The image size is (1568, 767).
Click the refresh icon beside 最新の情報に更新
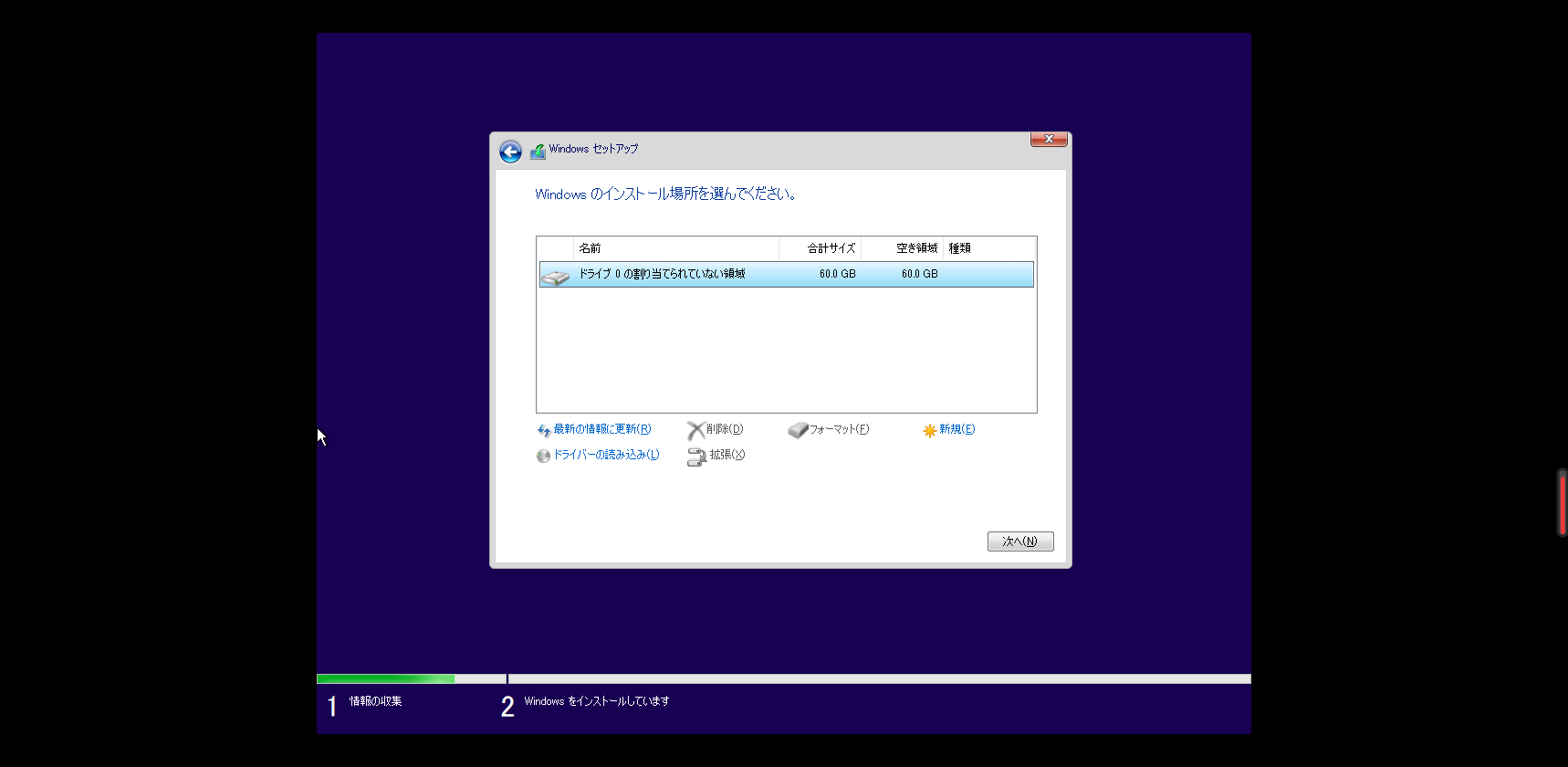(x=544, y=430)
